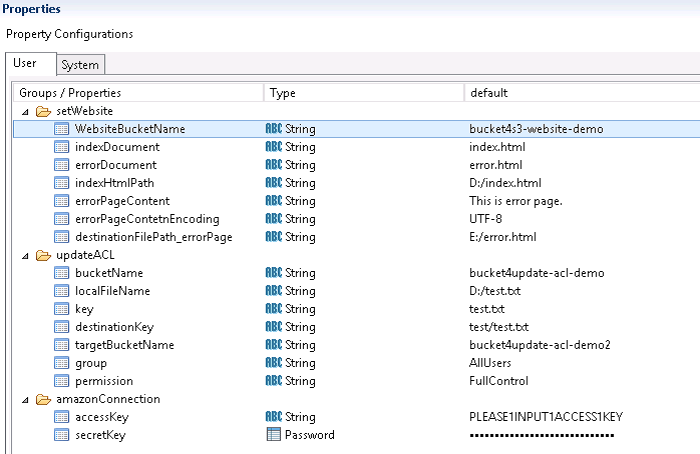Screen dimensions: 700x454
Task: Click the setWebsite folder icon
Action: pos(43,111)
